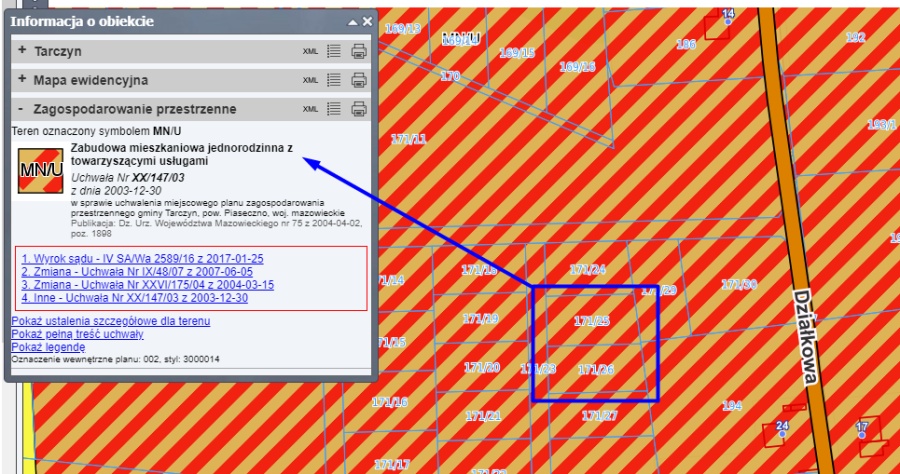The height and width of the screenshot is (474, 900).
Task: Click Pokaż ustalenia szczegółowe dla terenu
Action: click(110, 320)
